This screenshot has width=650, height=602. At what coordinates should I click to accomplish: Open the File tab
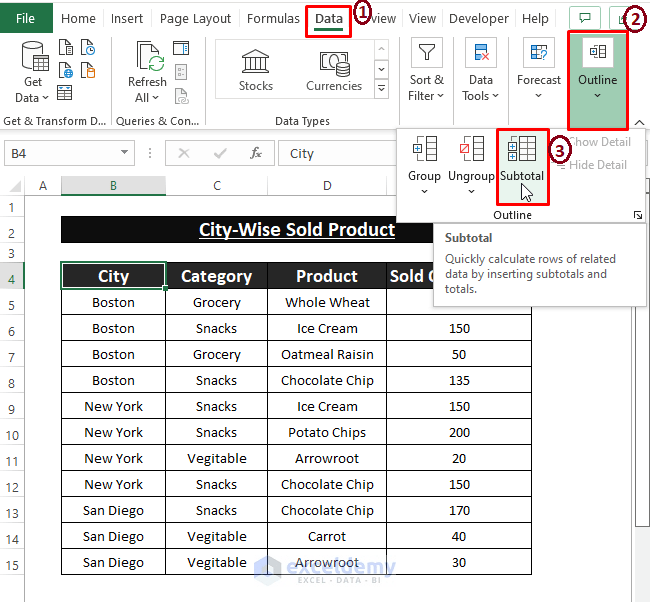[x=26, y=18]
